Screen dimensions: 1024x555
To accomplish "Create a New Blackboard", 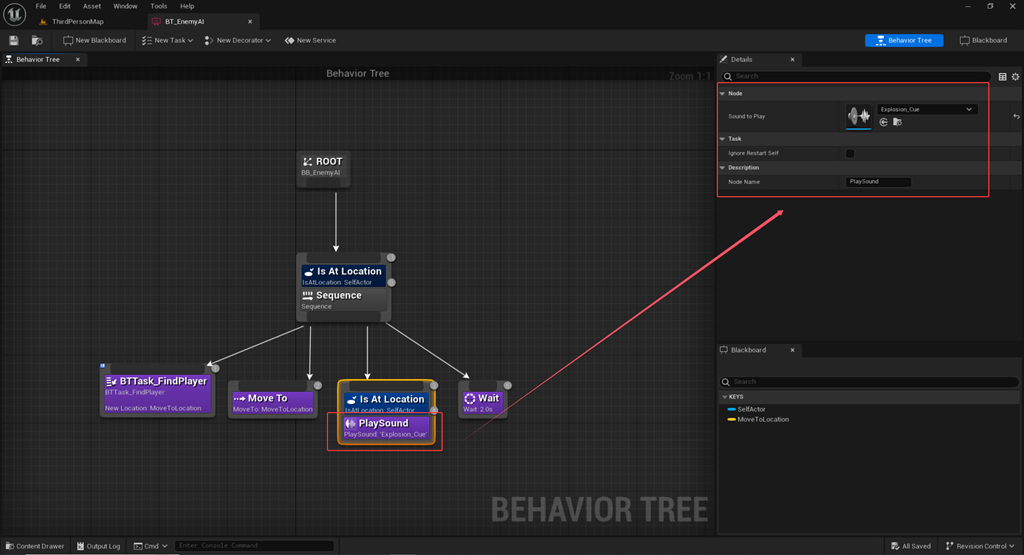I will tap(95, 40).
